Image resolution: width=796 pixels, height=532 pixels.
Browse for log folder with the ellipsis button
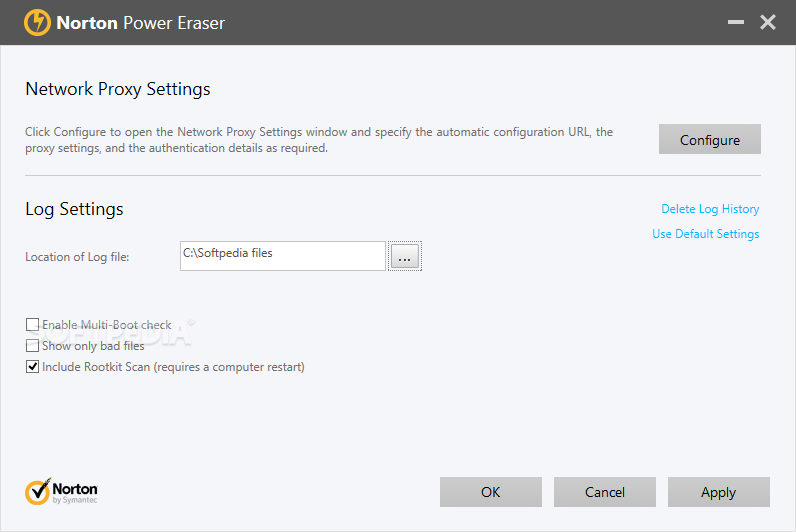click(405, 256)
